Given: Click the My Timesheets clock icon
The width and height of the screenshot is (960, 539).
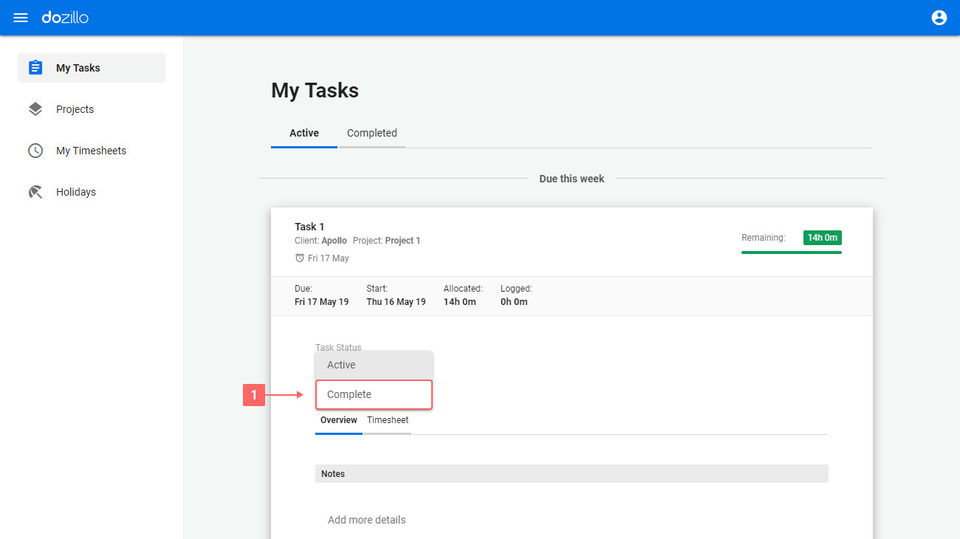Looking at the screenshot, I should pyautogui.click(x=36, y=151).
